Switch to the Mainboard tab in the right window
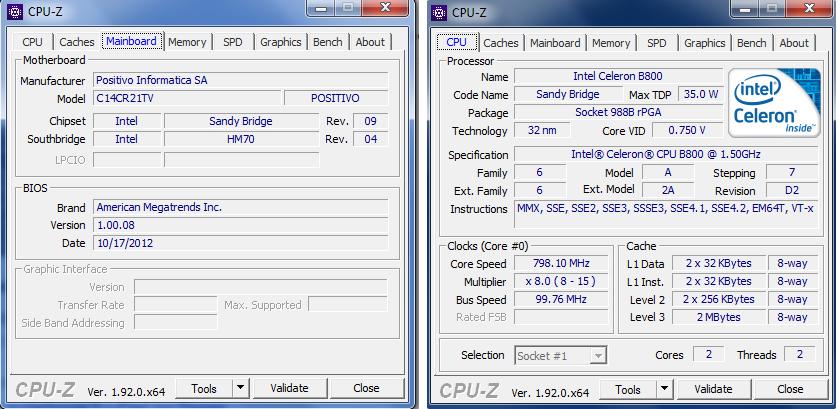 [x=555, y=43]
